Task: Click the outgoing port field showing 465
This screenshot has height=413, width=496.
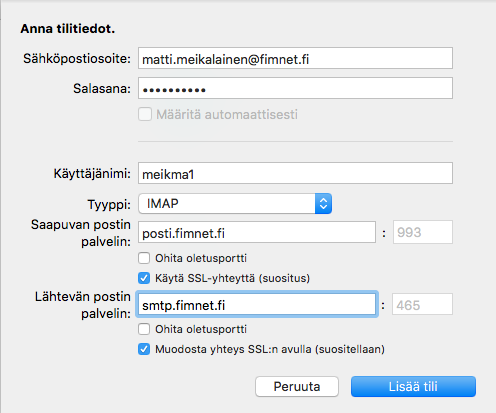Action: pyautogui.click(x=422, y=304)
